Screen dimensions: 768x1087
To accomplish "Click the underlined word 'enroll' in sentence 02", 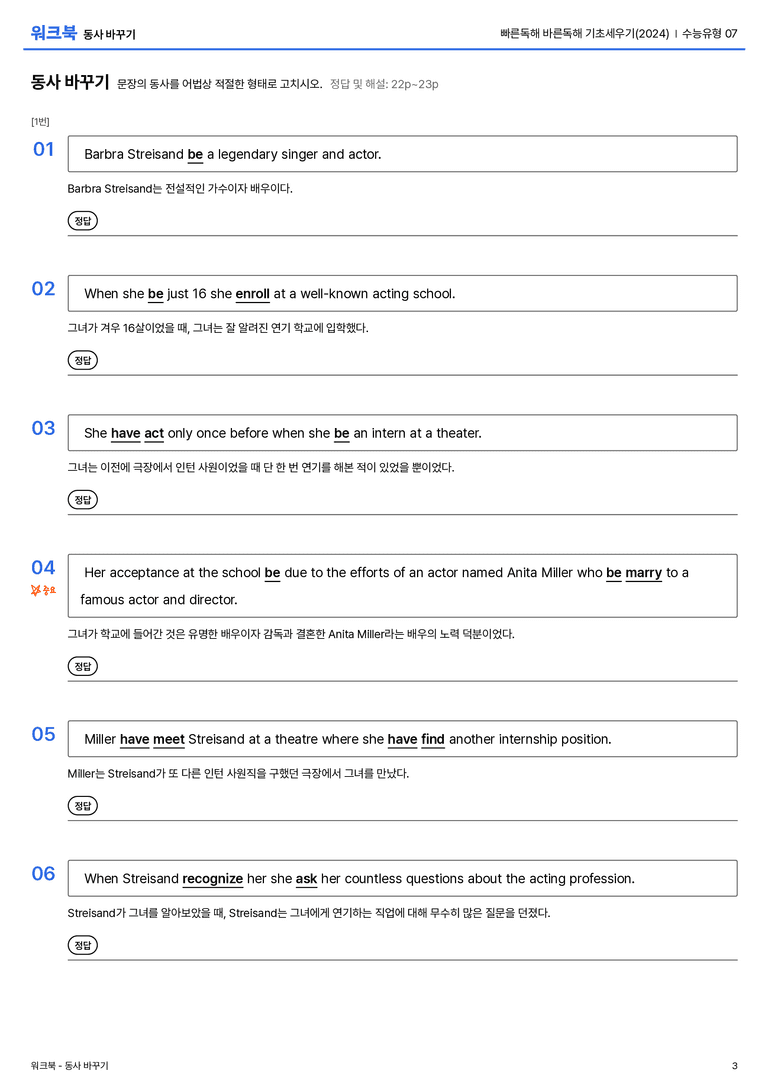I will pyautogui.click(x=252, y=294).
